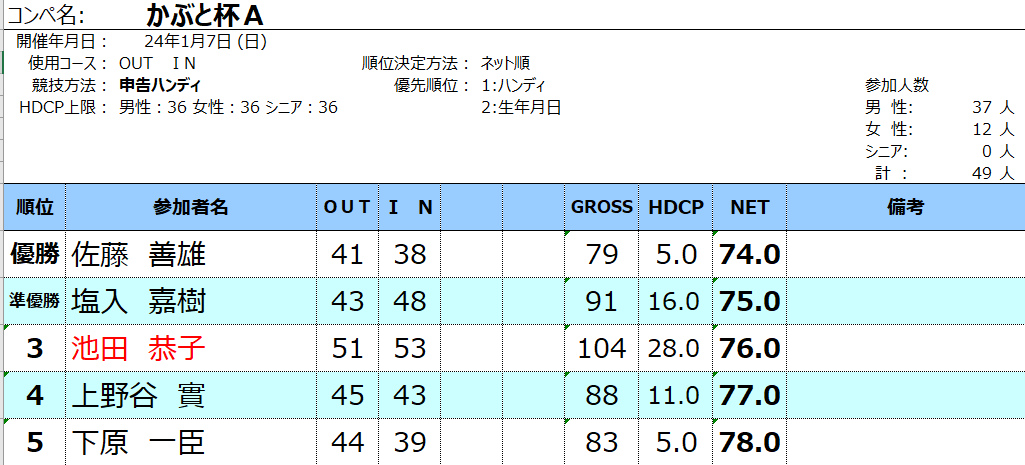The width and height of the screenshot is (1025, 465).
Task: Select the competition name cell かぶと杯A
Action: pos(205,16)
